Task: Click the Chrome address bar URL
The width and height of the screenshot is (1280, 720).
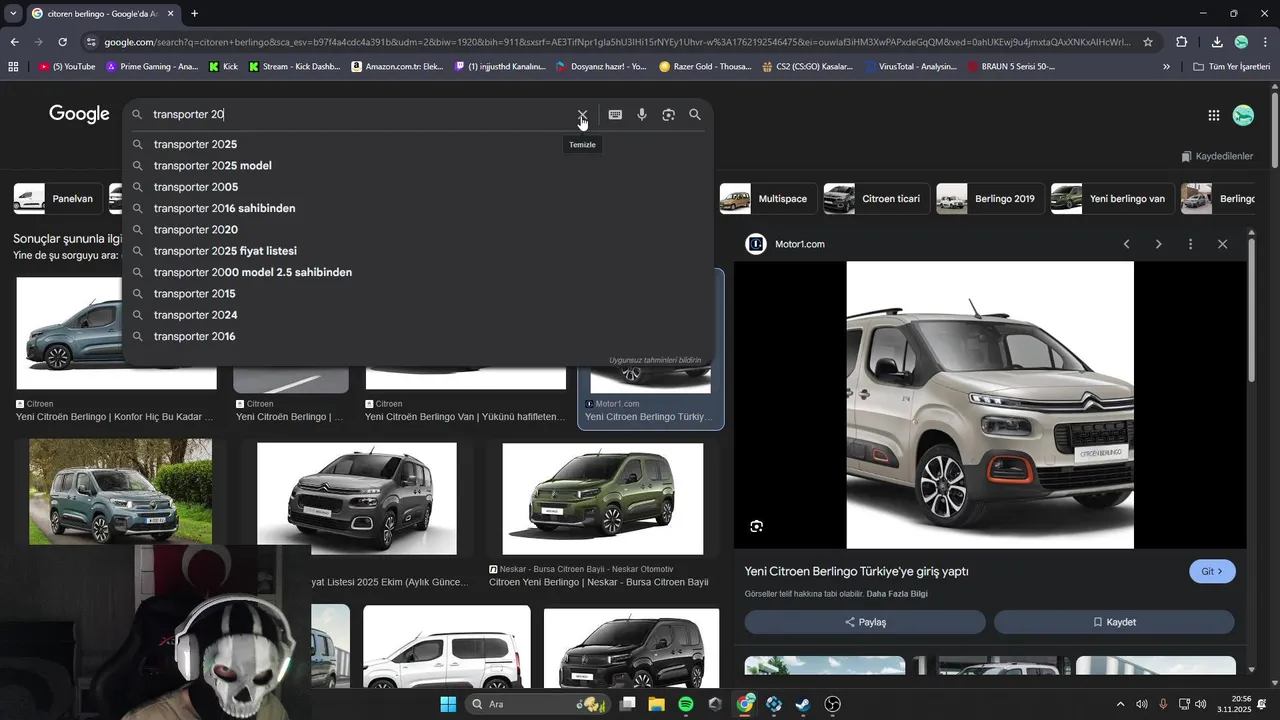Action: click(x=618, y=42)
